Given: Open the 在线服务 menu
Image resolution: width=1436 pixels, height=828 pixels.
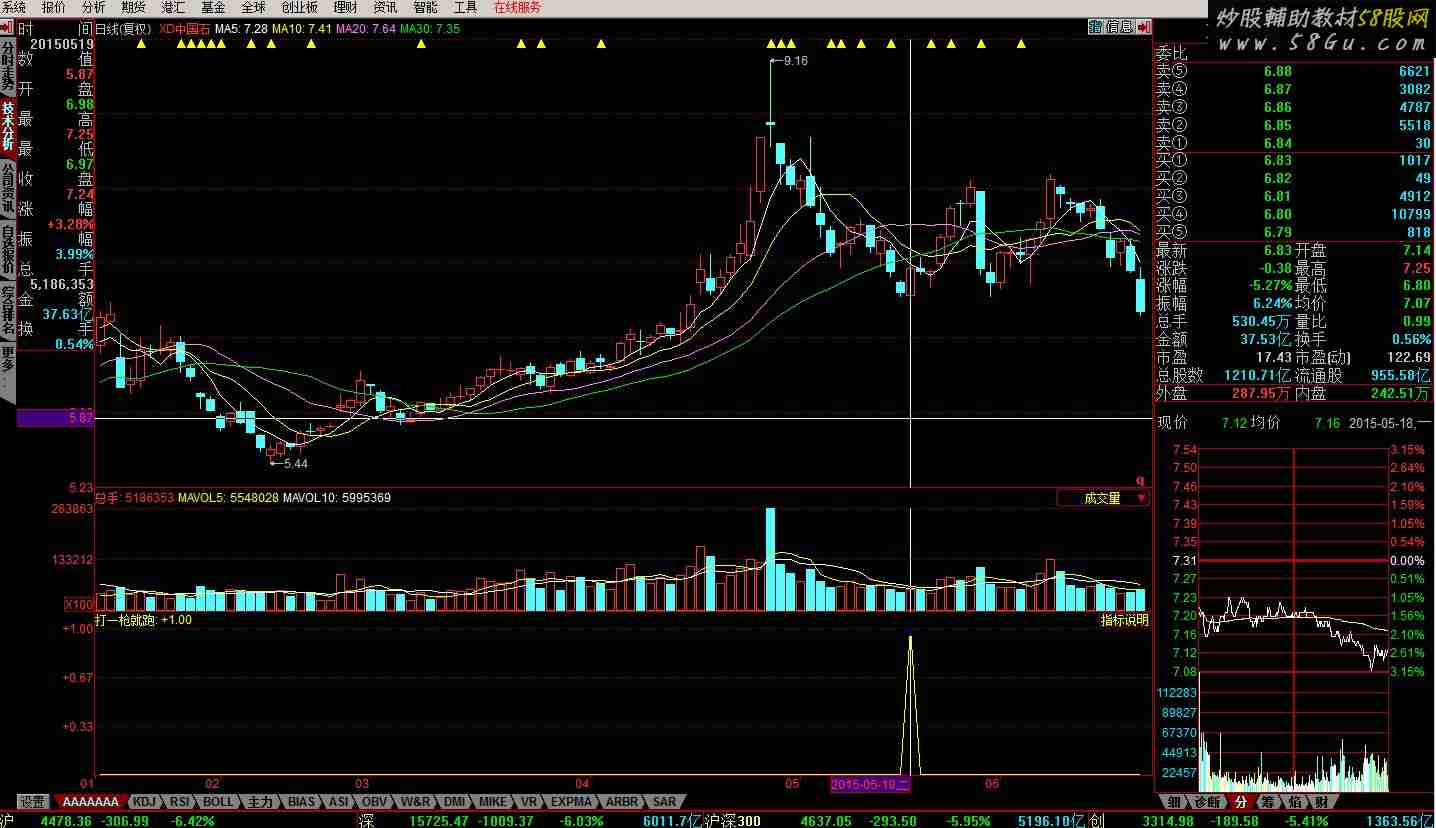Looking at the screenshot, I should pyautogui.click(x=517, y=7).
